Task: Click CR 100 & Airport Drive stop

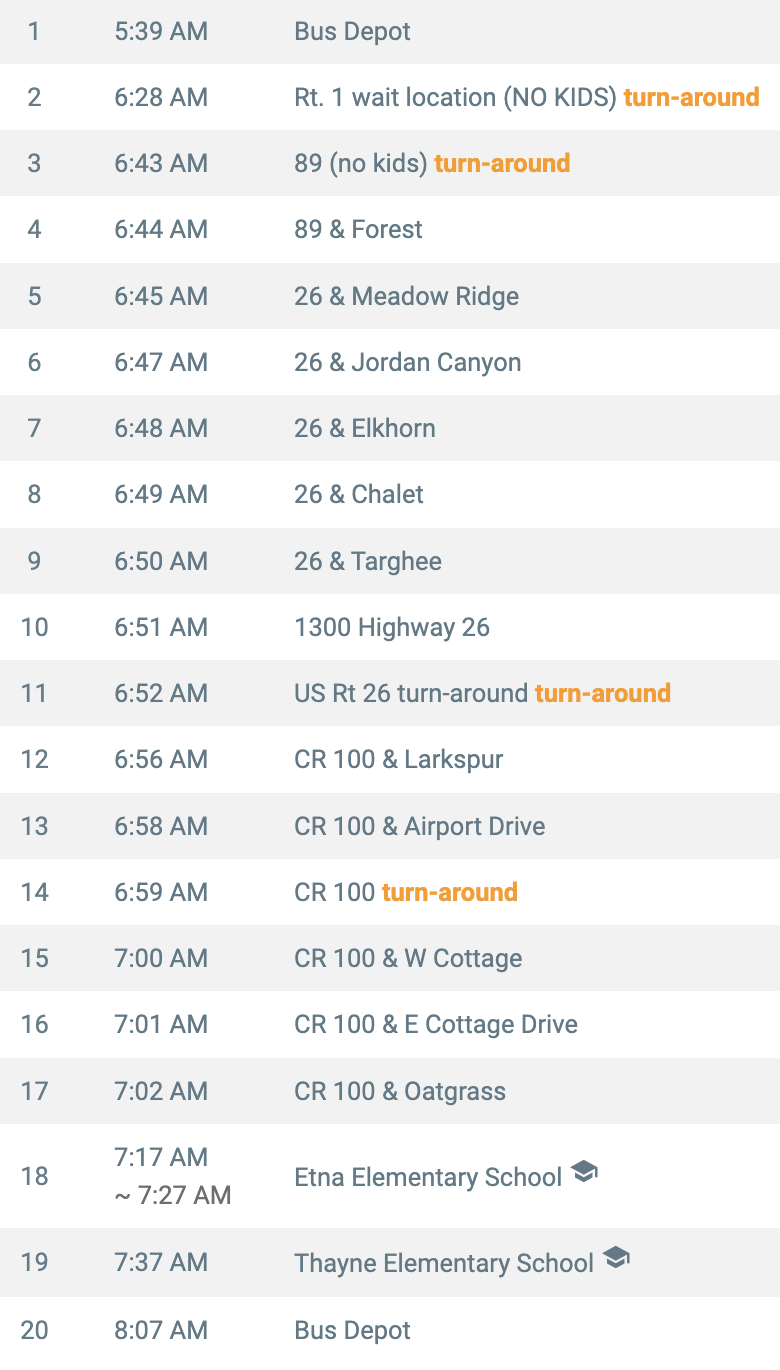Action: click(420, 826)
